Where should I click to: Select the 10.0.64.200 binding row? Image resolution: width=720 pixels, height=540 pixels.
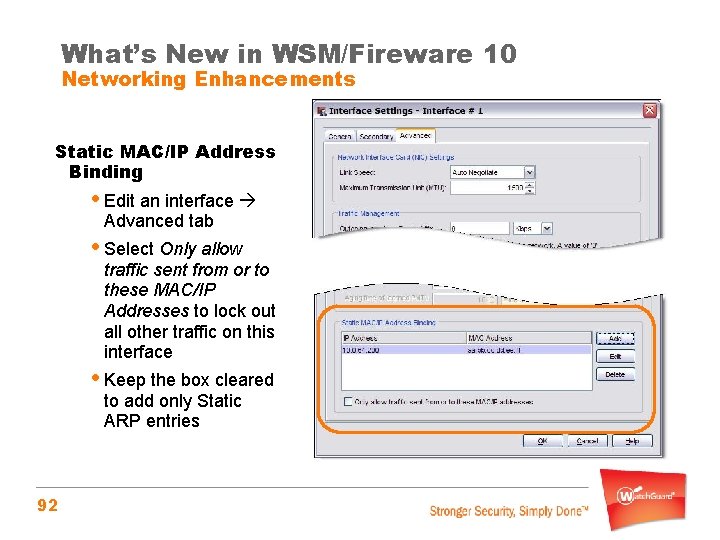[x=467, y=350]
